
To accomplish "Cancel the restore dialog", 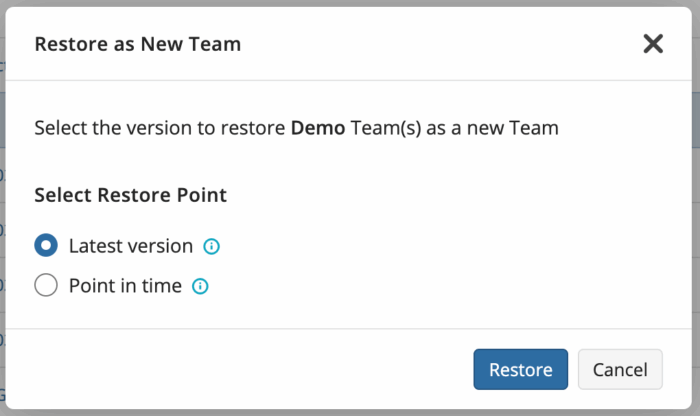I will click(x=620, y=369).
